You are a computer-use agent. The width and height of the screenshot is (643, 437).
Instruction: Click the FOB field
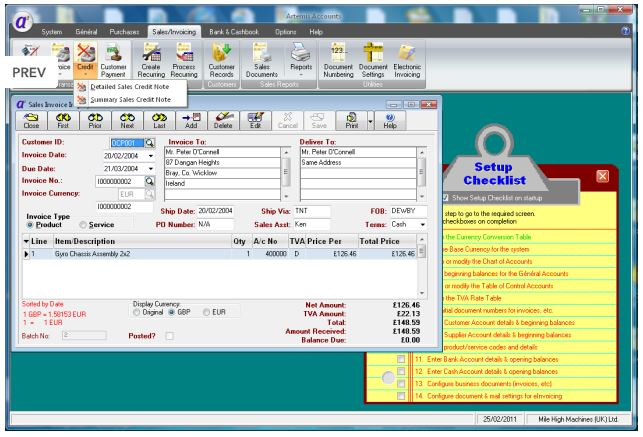[x=408, y=211]
